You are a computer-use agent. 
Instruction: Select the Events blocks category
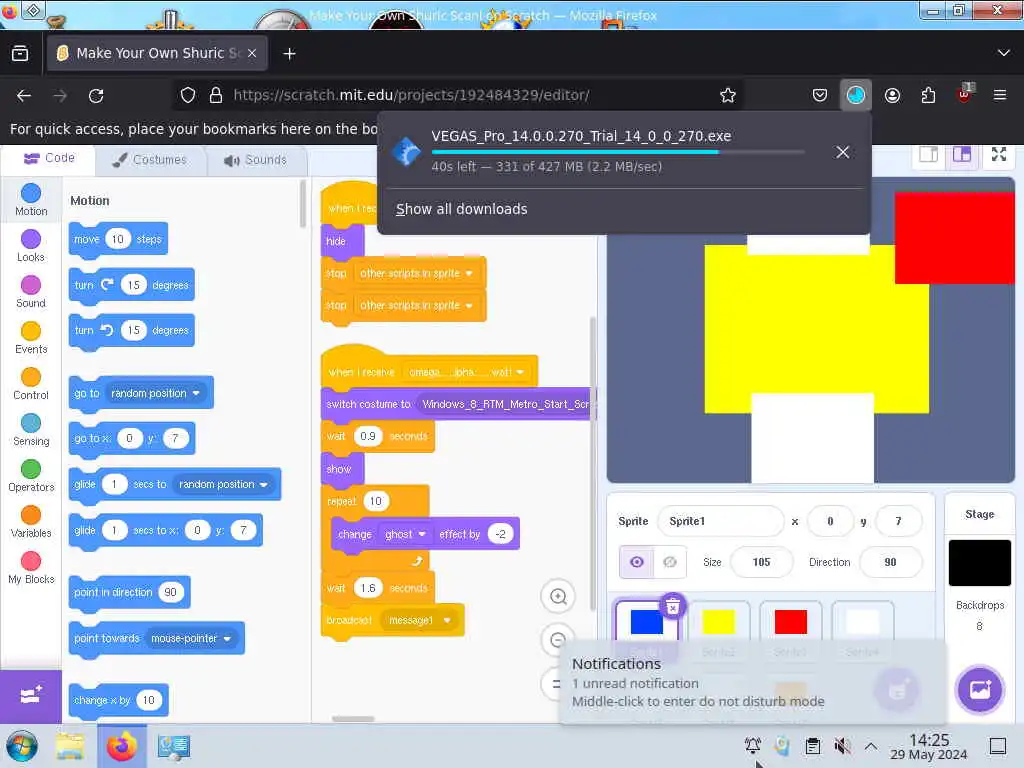(x=31, y=338)
